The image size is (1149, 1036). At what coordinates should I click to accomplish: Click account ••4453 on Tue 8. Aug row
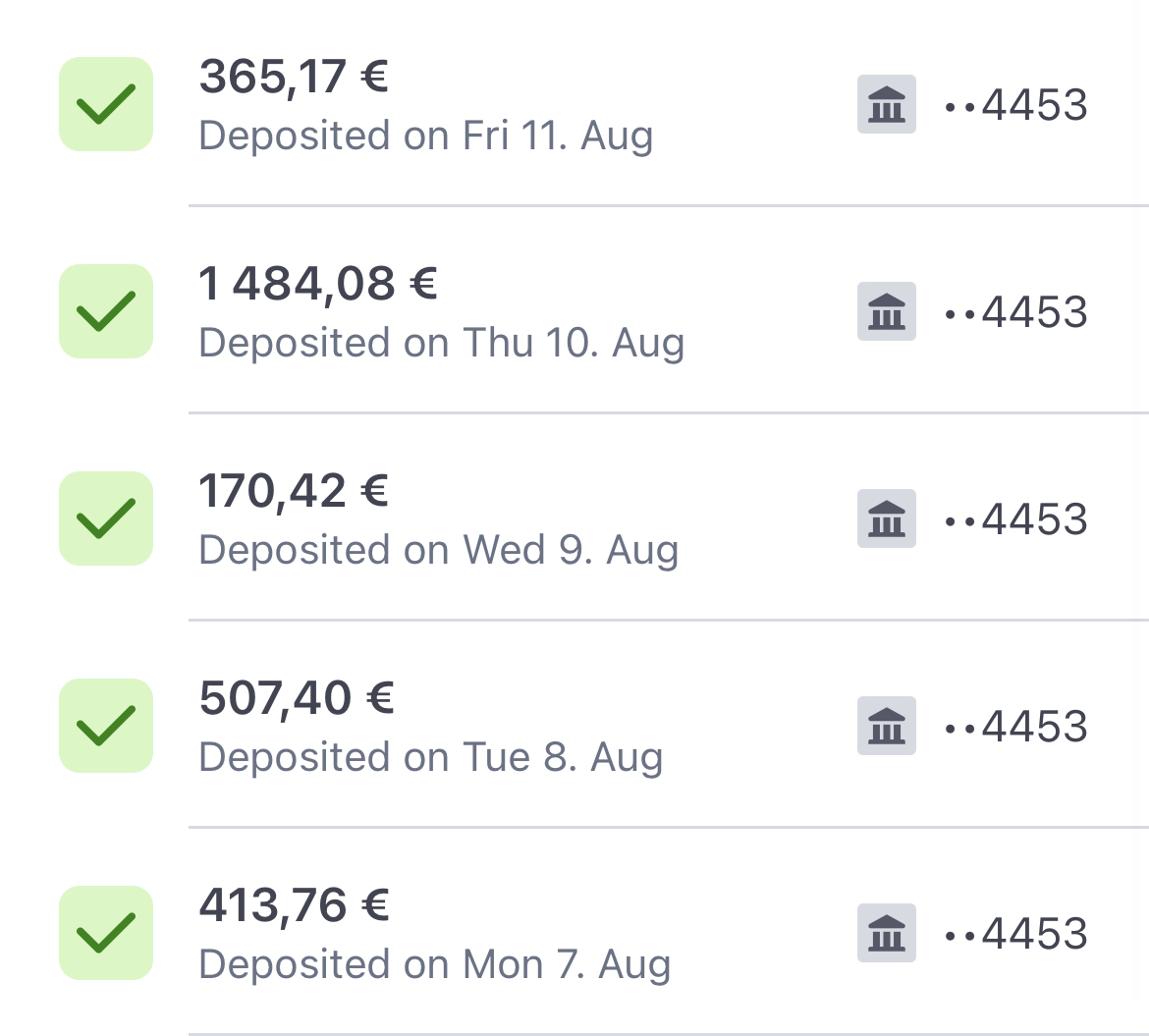tap(1015, 726)
